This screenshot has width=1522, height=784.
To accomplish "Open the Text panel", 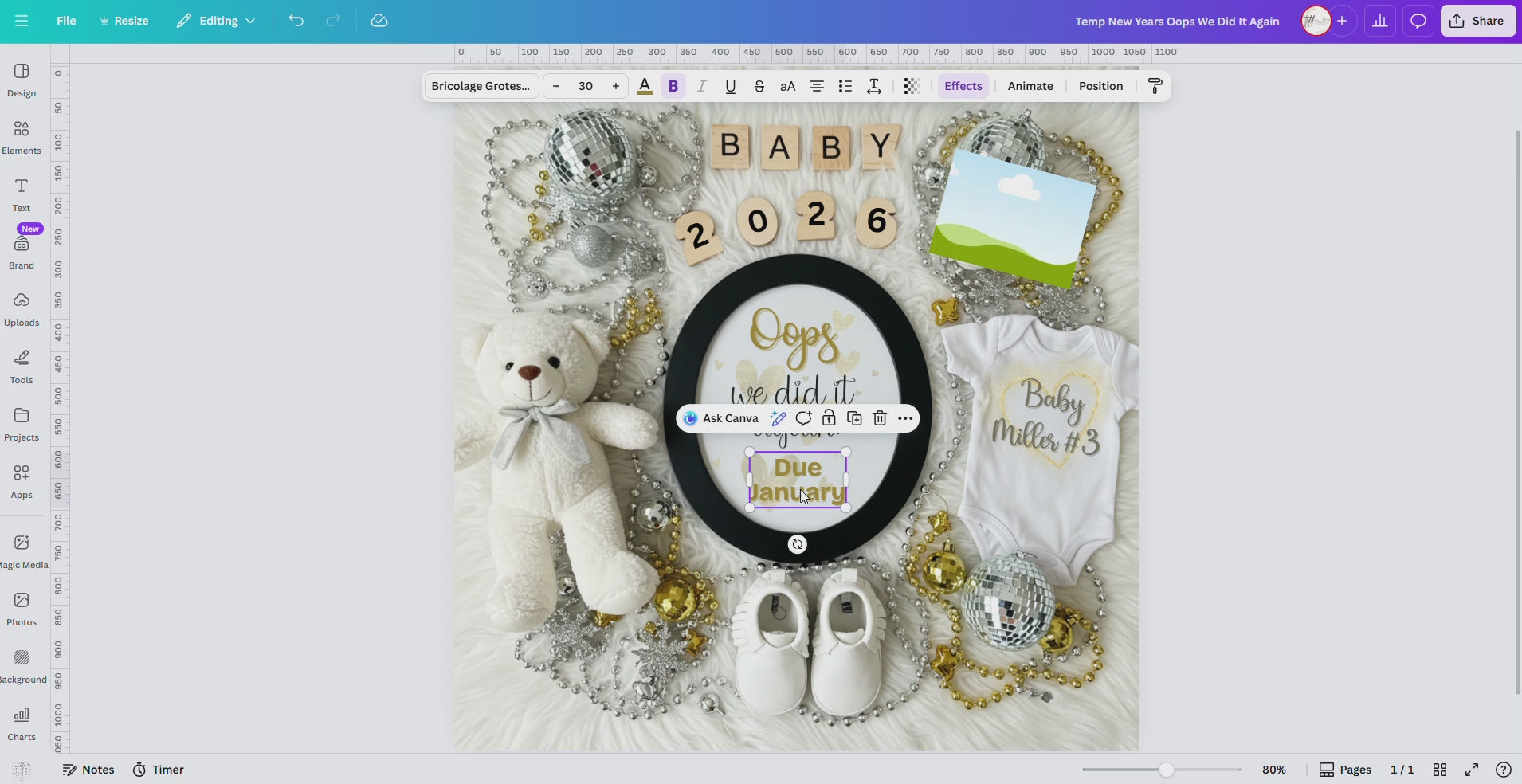I will 21,193.
